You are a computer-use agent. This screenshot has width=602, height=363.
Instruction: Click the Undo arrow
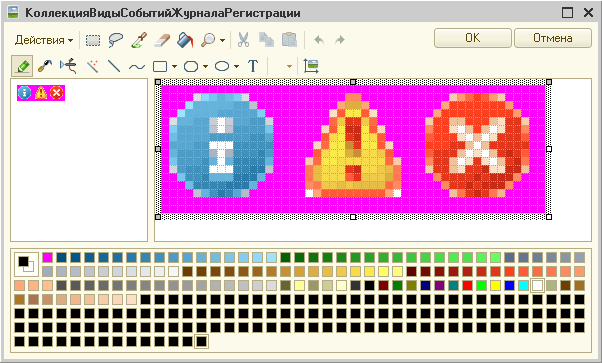pyautogui.click(x=319, y=40)
